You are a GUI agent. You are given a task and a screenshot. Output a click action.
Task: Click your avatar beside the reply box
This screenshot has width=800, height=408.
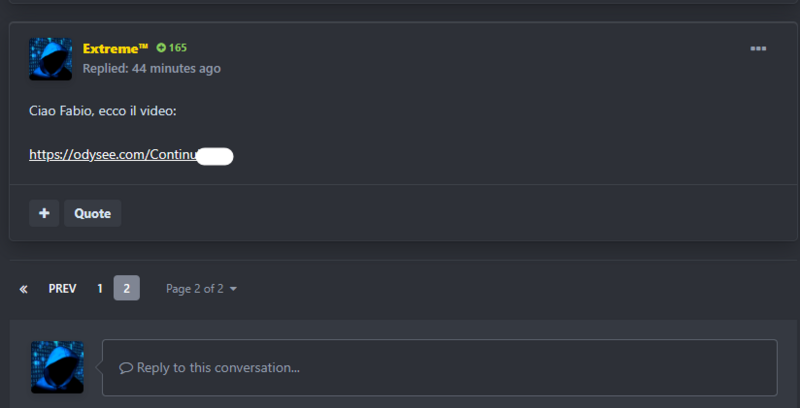coord(57,367)
